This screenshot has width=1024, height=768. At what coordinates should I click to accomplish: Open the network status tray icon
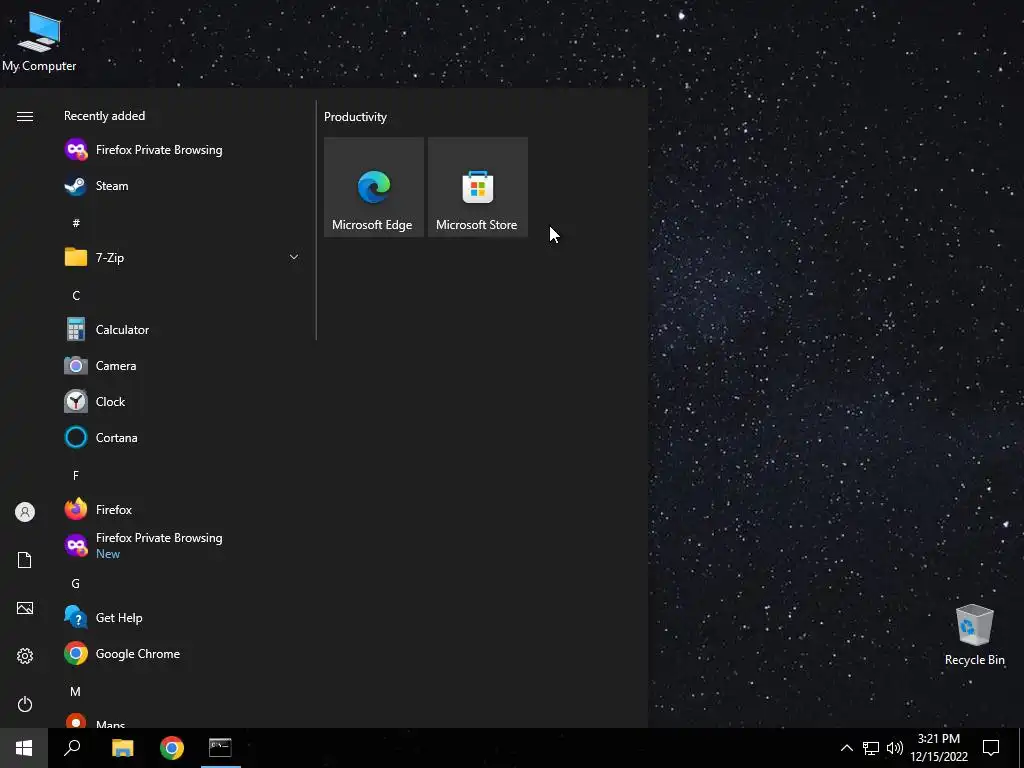pos(871,748)
